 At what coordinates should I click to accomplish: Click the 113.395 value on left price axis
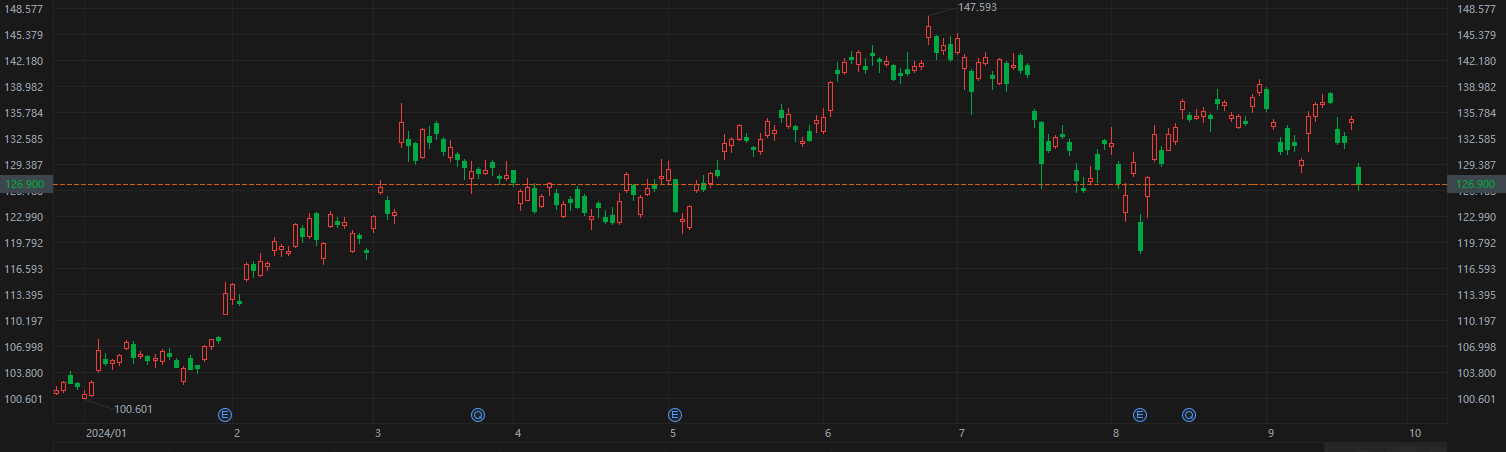pos(26,295)
